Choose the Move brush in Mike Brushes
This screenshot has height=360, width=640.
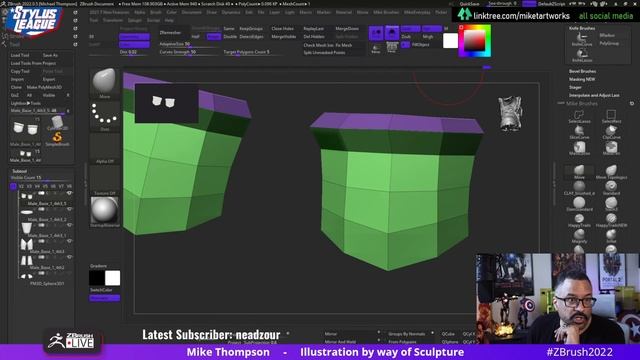pos(579,172)
